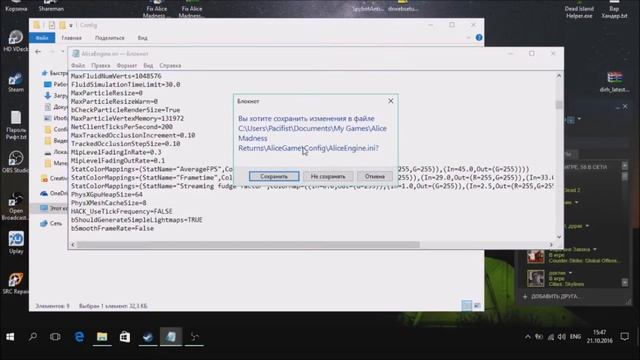The width and height of the screenshot is (640, 360).
Task: Open the HD VDeck desktop shortcut
Action: [16, 41]
